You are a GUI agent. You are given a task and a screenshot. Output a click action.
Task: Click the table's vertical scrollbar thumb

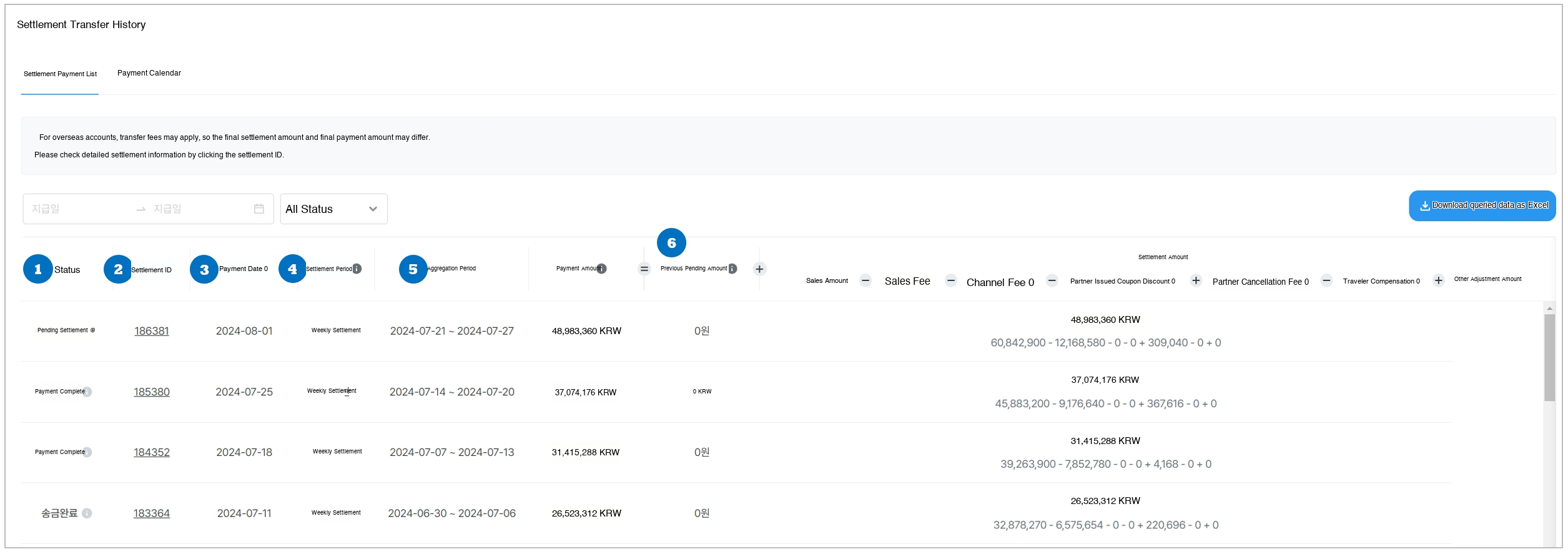pos(1549,357)
